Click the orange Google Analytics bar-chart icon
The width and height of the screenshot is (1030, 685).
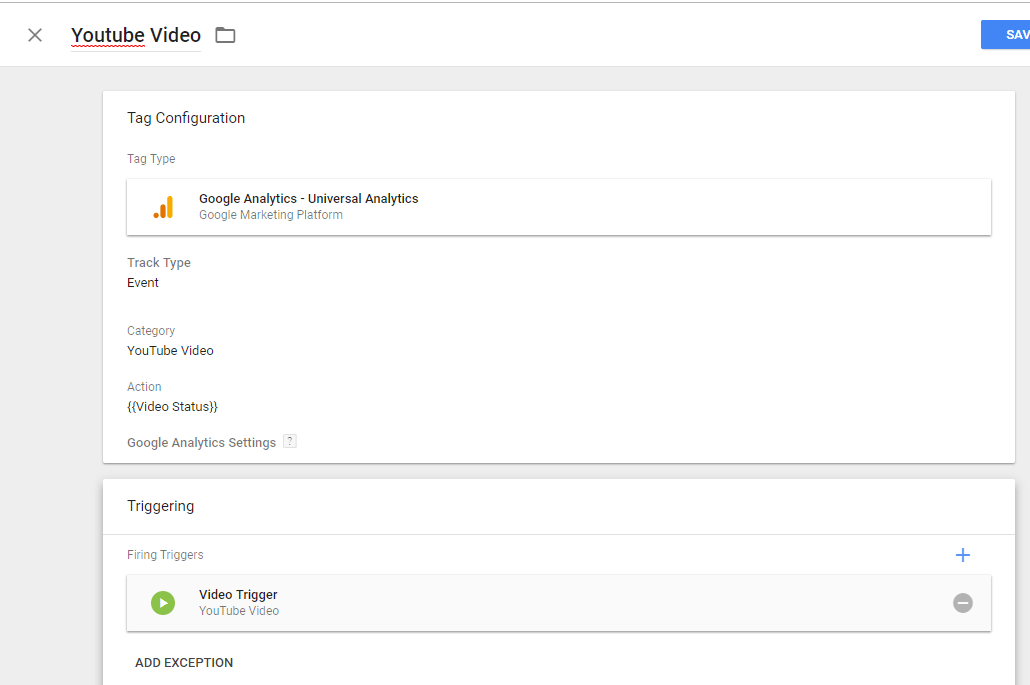(x=163, y=207)
